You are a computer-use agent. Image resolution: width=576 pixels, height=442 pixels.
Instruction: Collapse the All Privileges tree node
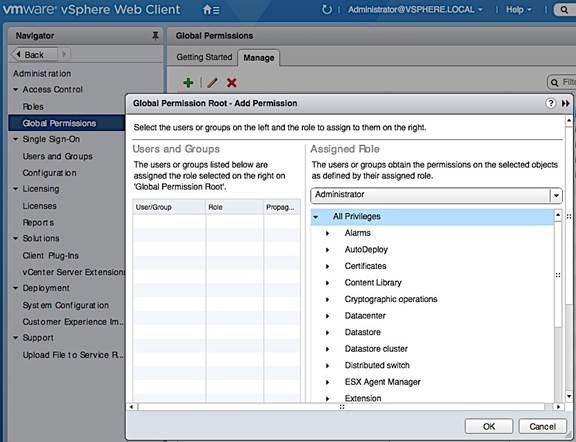(x=316, y=217)
